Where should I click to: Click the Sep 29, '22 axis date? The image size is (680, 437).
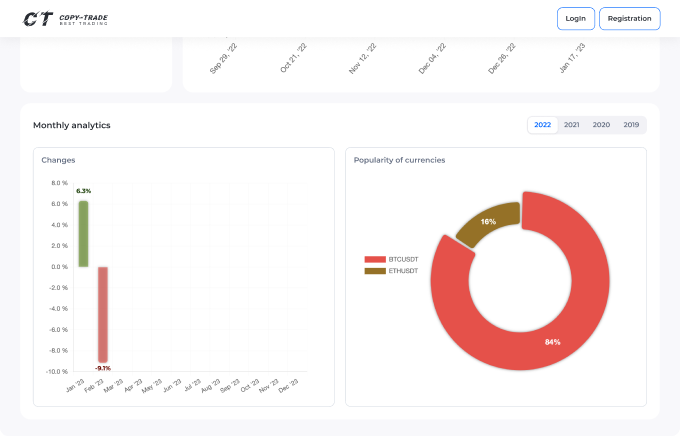[x=224, y=59]
